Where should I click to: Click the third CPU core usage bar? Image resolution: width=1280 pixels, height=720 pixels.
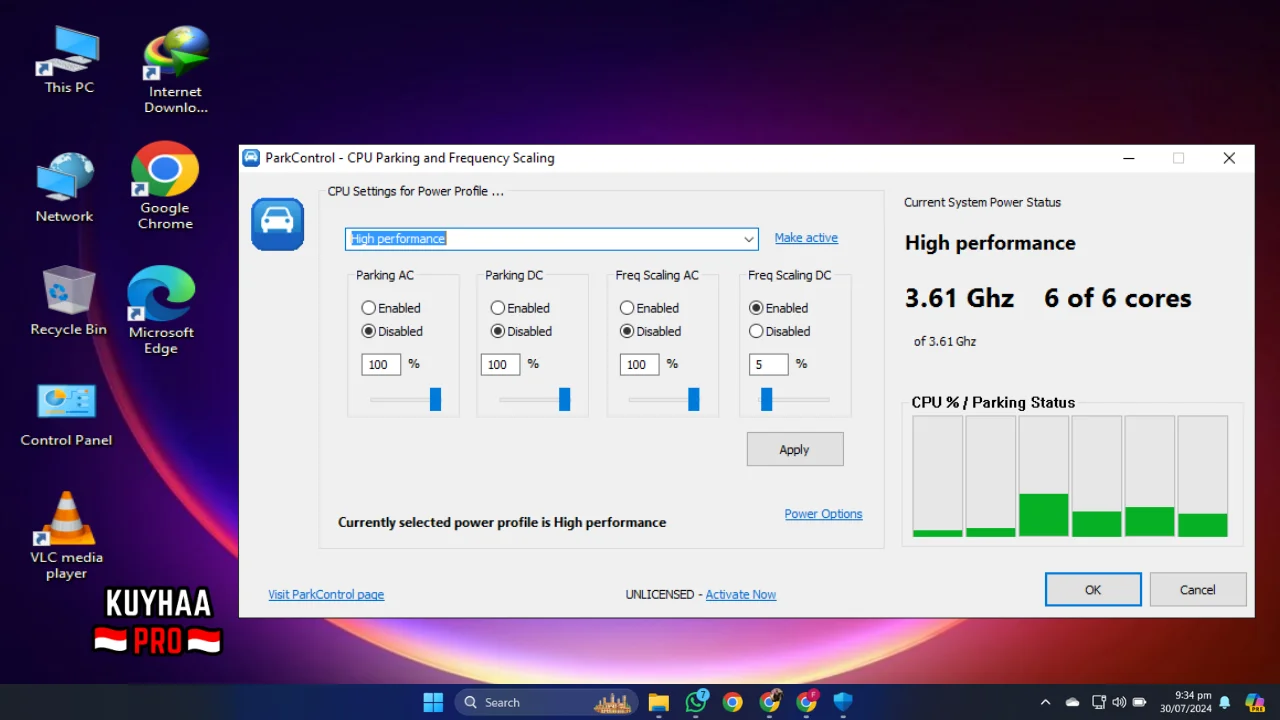[x=1044, y=477]
